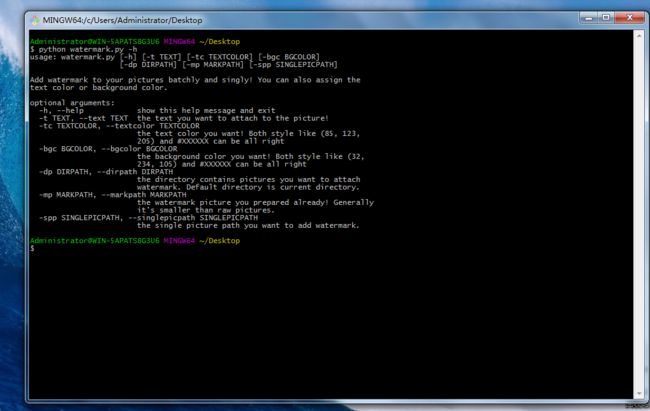Image resolution: width=650 pixels, height=411 pixels.
Task: Click the 'optional arguments:' heading
Action: coord(72,103)
